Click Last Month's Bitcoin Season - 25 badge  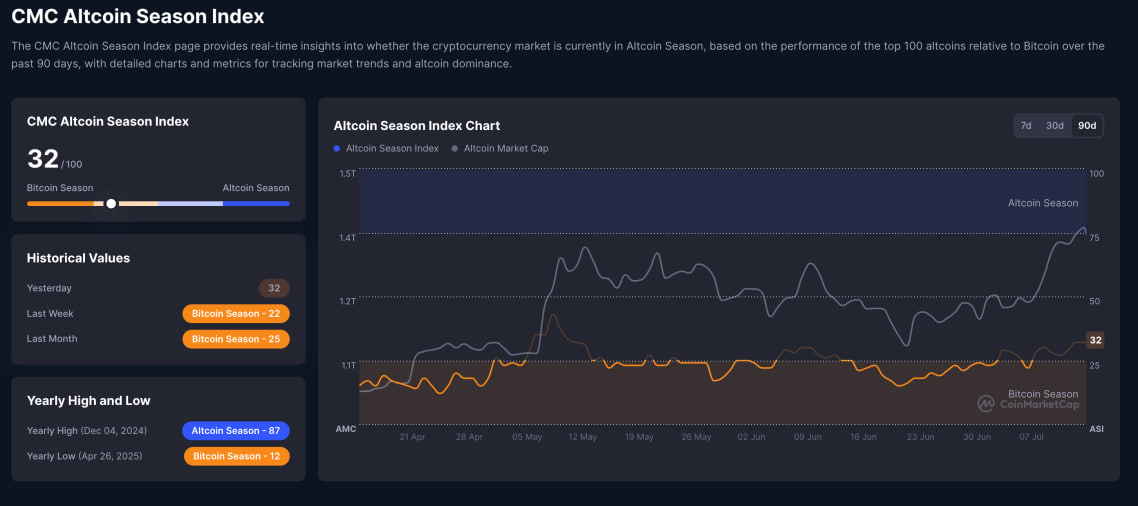coord(236,339)
